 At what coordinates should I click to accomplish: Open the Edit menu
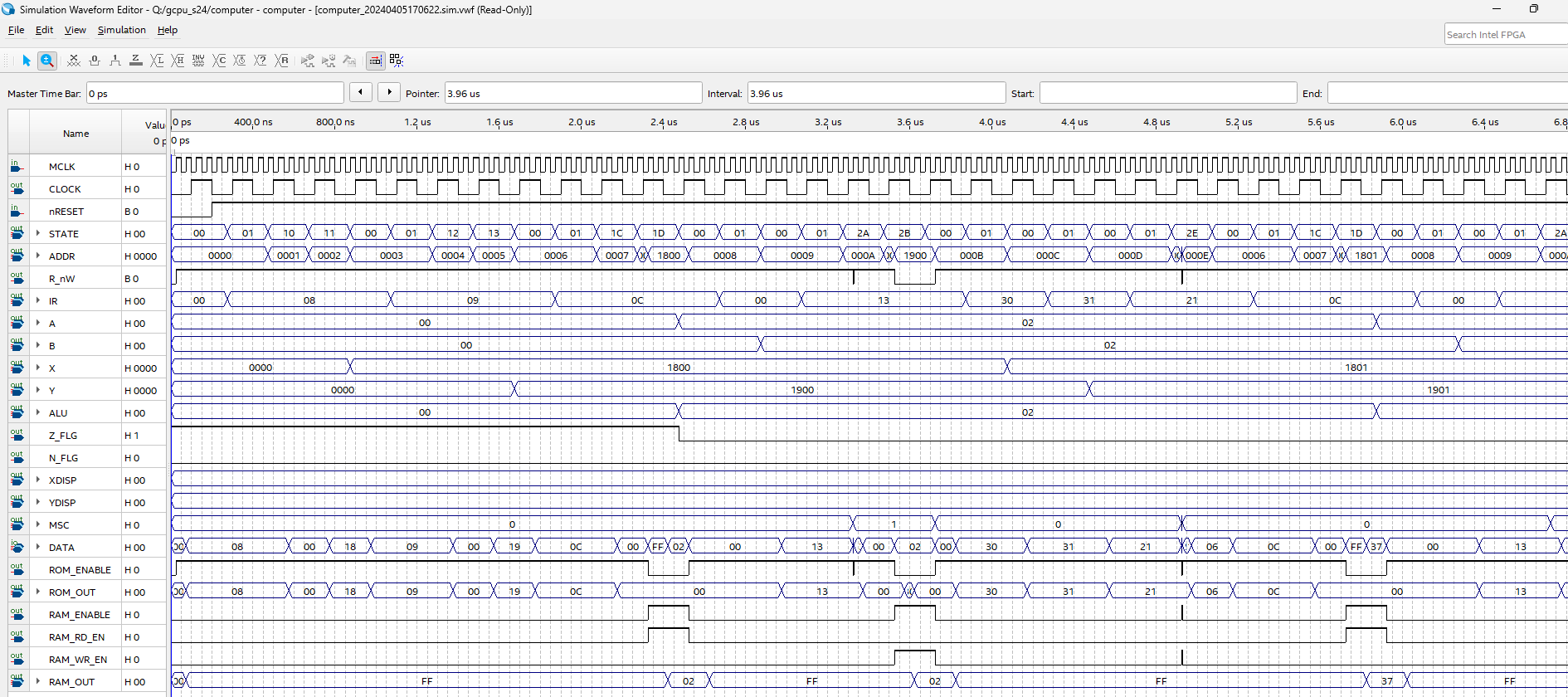(44, 30)
